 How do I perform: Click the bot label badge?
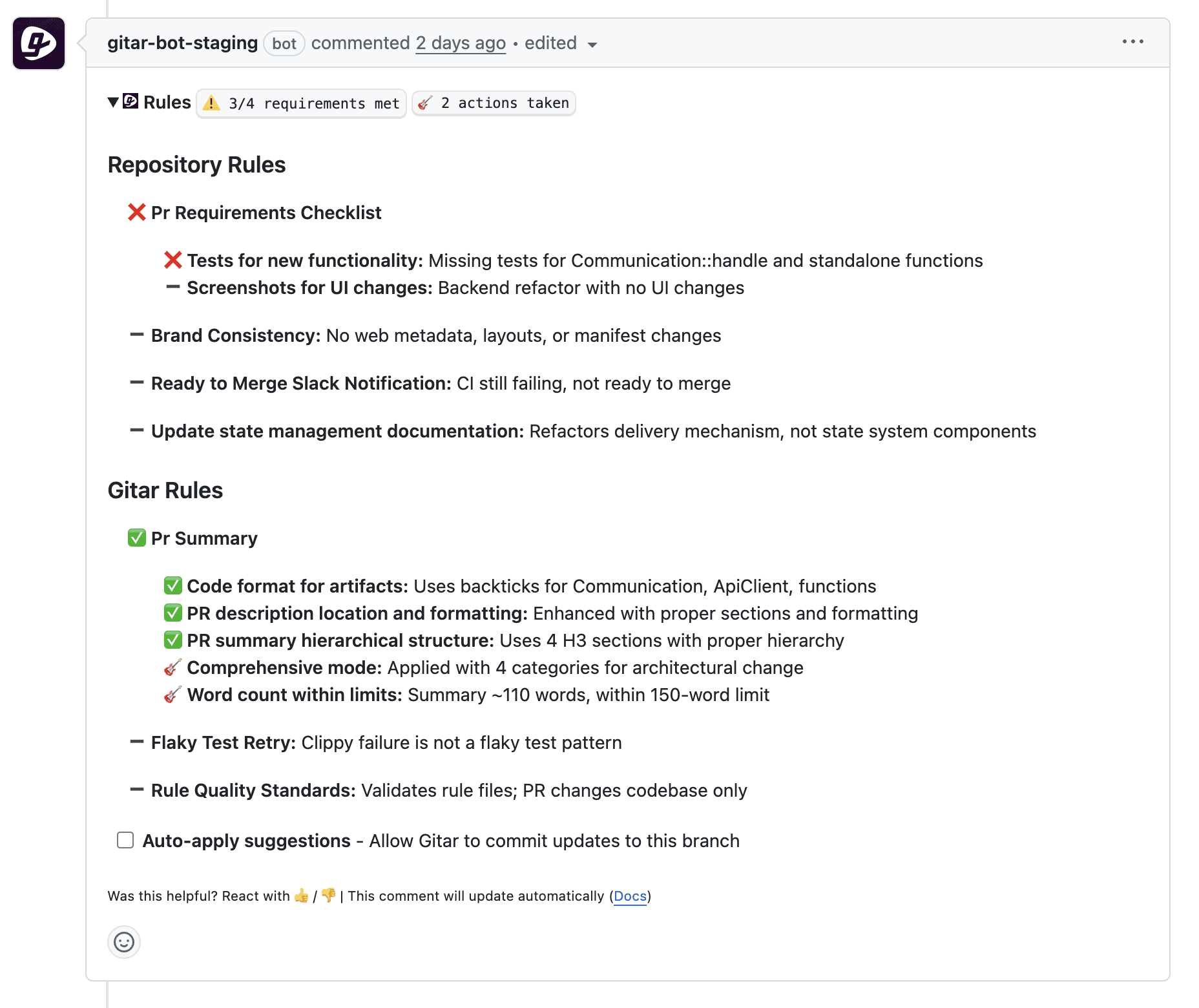(284, 44)
